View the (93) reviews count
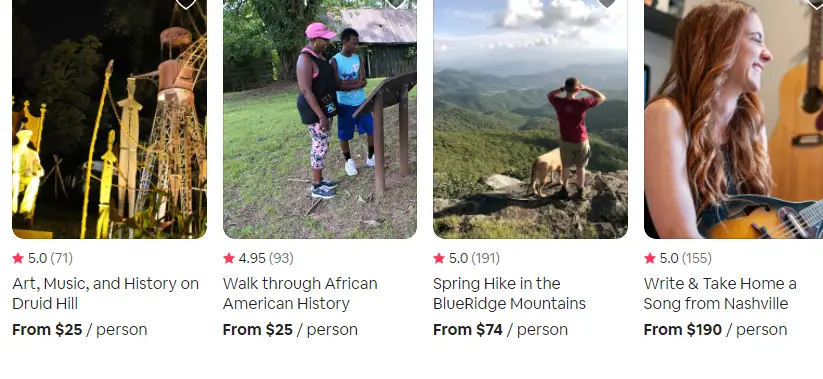The image size is (823, 379). point(281,258)
